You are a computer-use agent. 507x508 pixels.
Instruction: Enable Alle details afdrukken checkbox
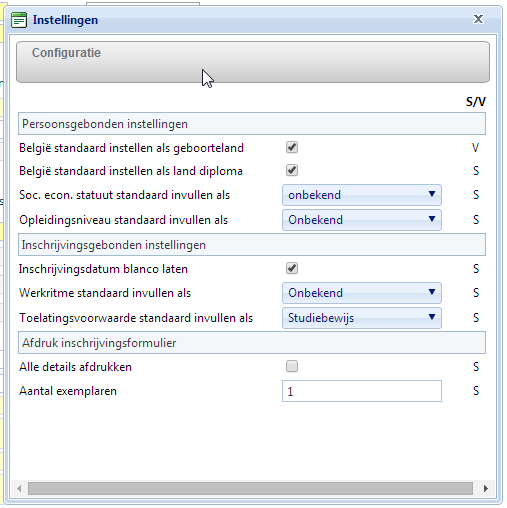click(292, 366)
